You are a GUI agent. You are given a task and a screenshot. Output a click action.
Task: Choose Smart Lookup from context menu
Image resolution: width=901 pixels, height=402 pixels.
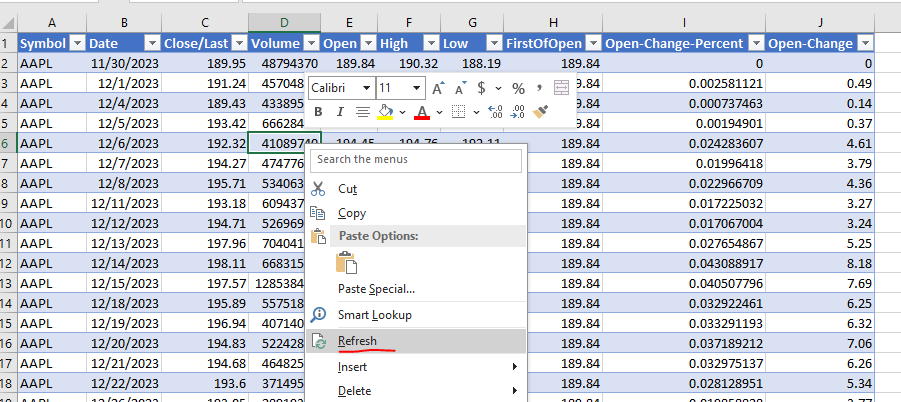click(x=416, y=315)
